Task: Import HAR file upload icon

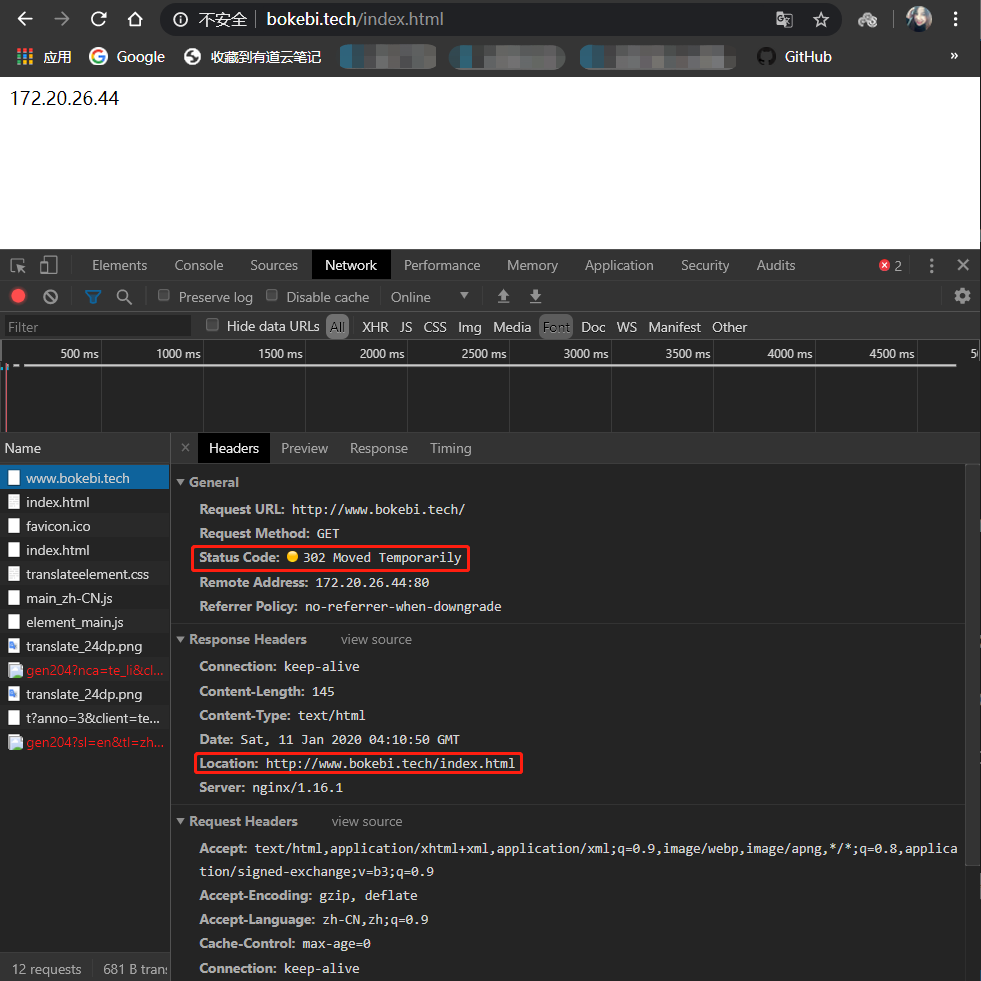Action: (x=503, y=296)
